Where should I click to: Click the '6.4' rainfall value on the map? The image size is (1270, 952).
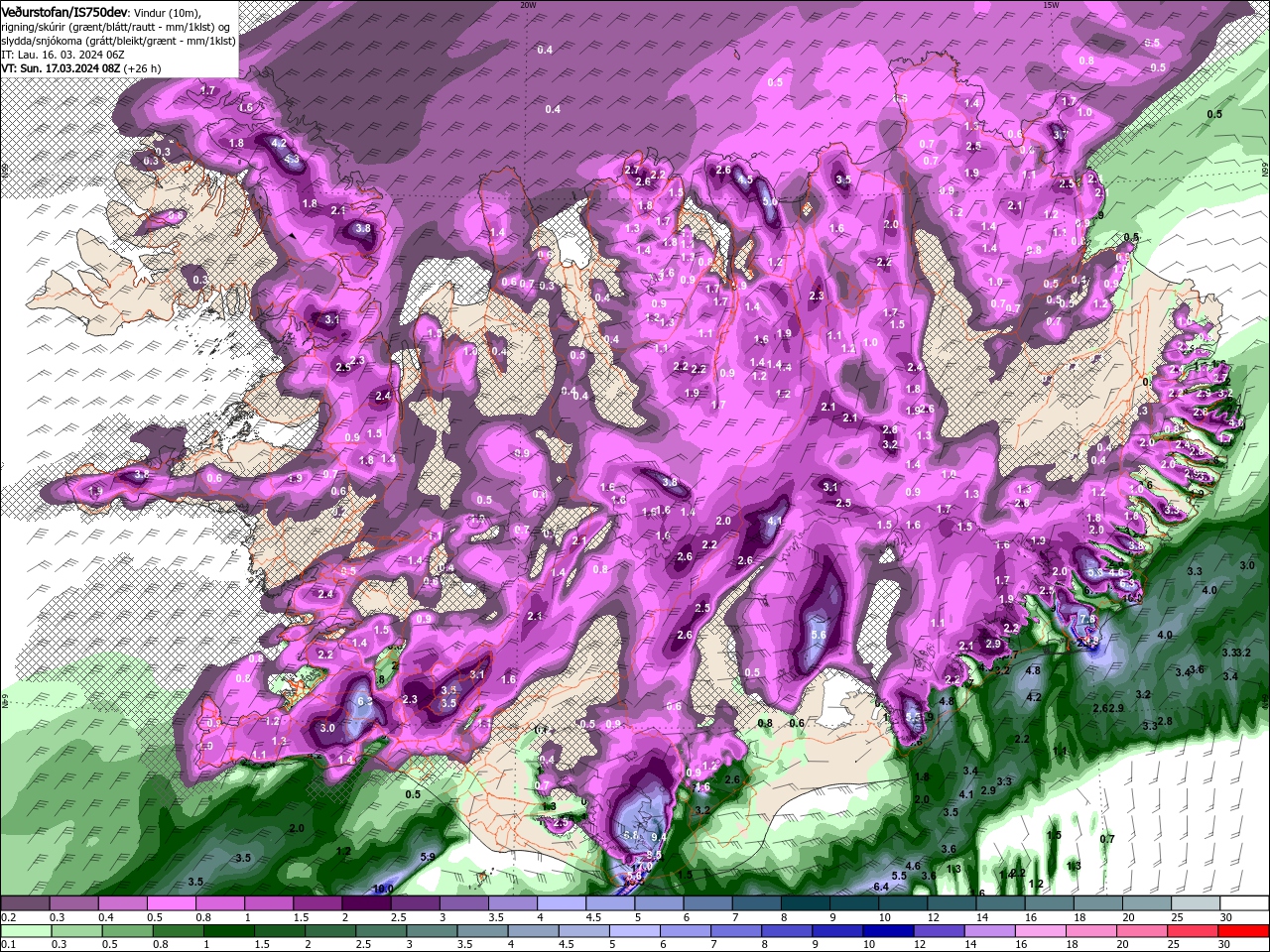click(x=880, y=886)
